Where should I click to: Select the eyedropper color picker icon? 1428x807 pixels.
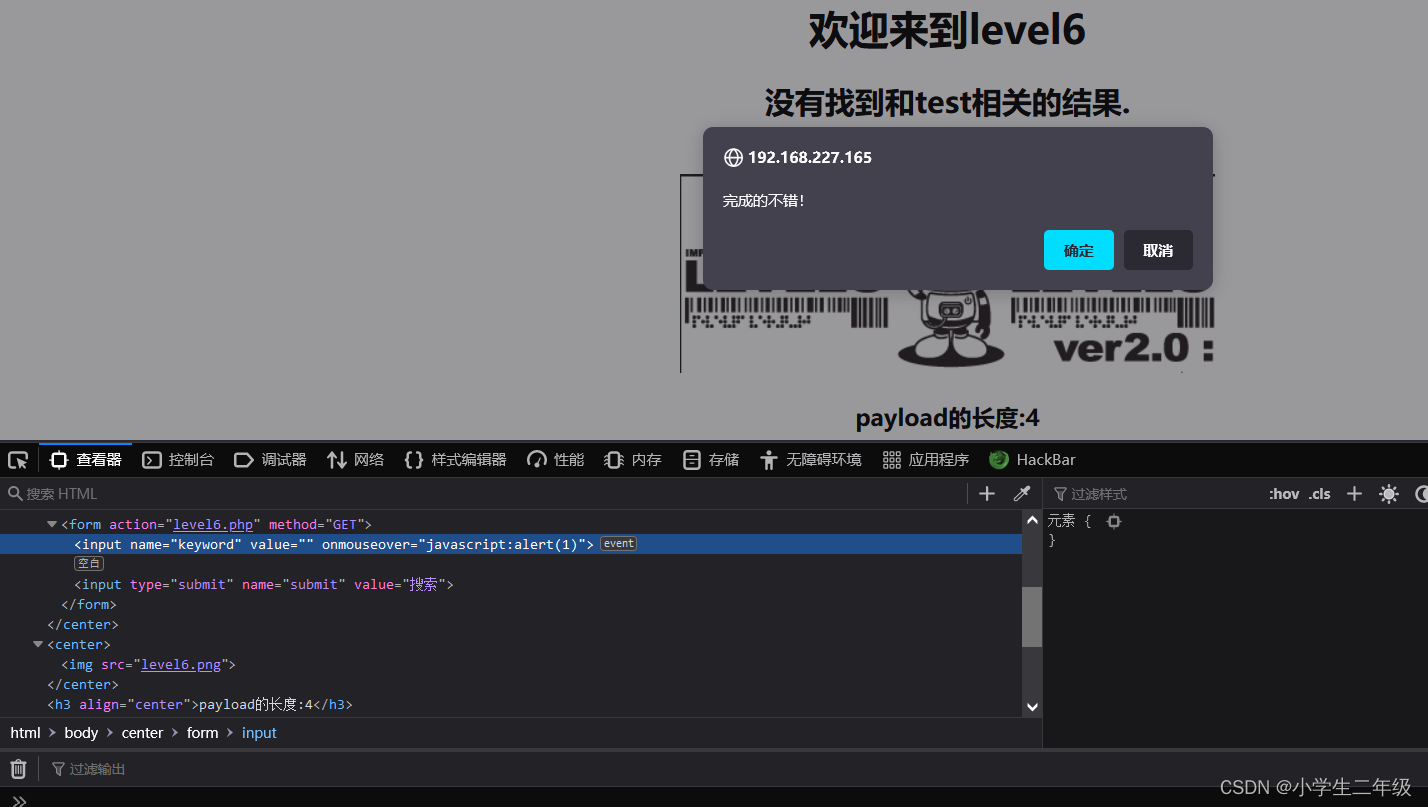1021,494
